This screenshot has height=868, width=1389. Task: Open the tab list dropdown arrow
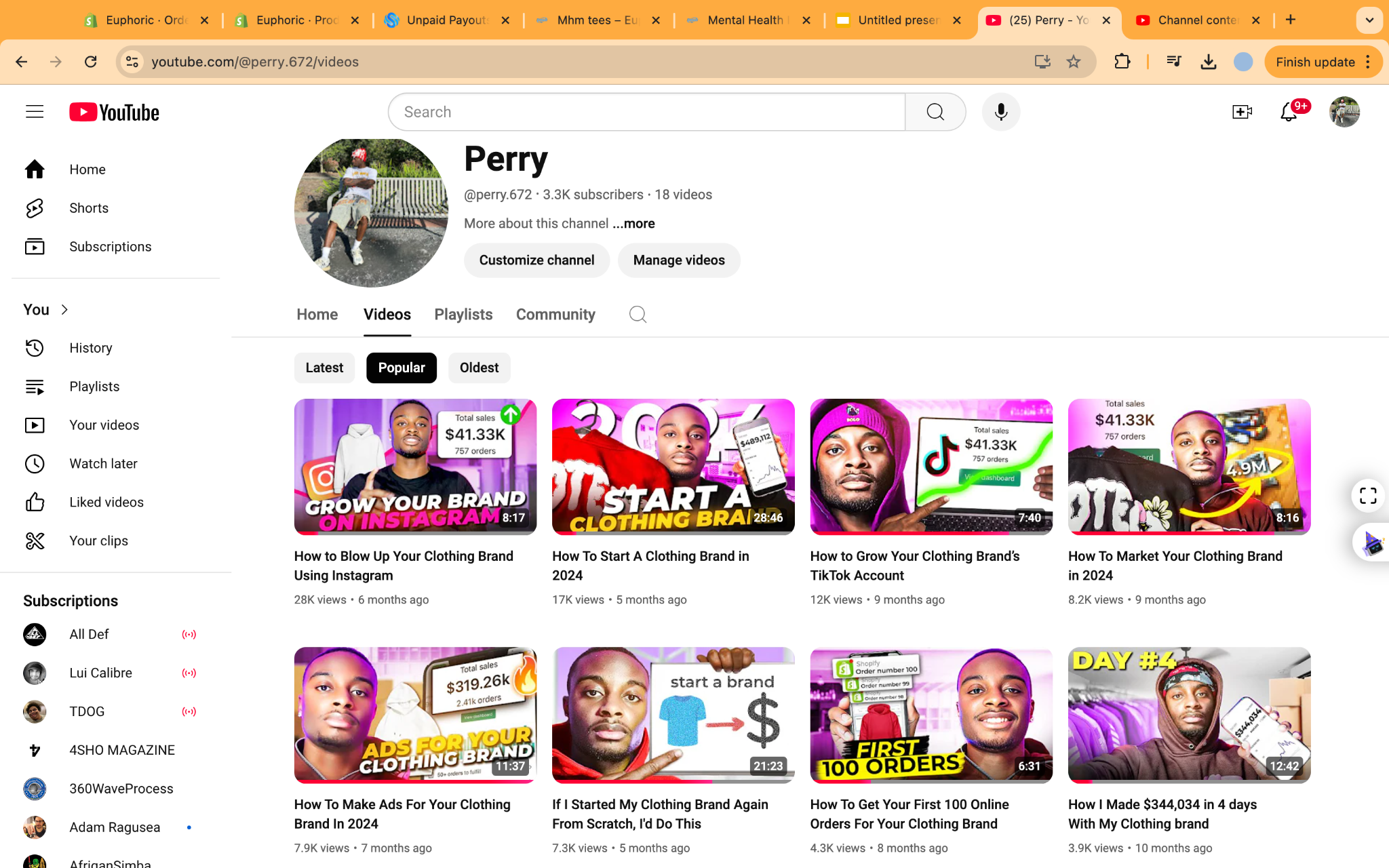pyautogui.click(x=1369, y=20)
